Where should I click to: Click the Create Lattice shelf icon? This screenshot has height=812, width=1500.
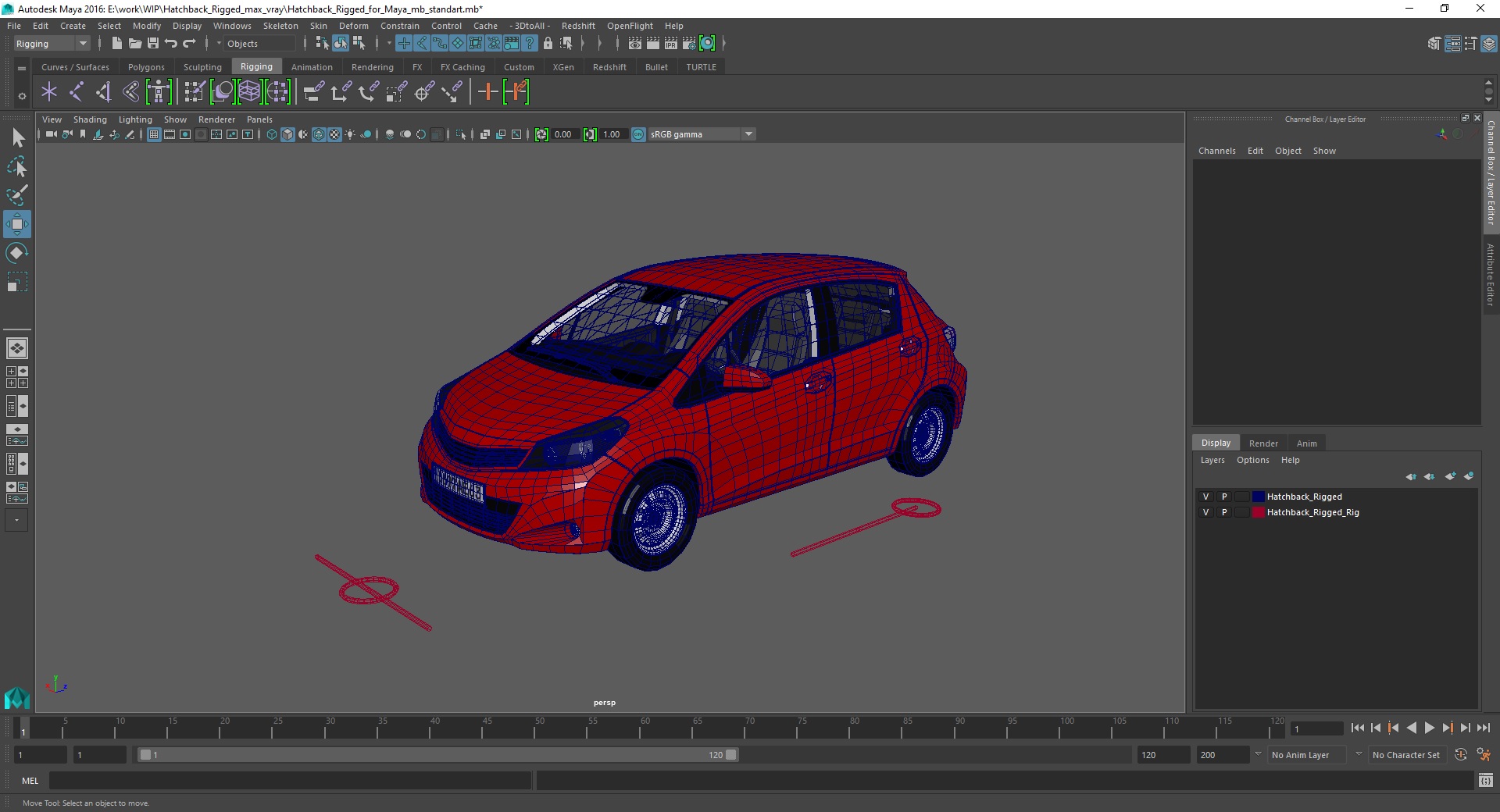coord(249,92)
